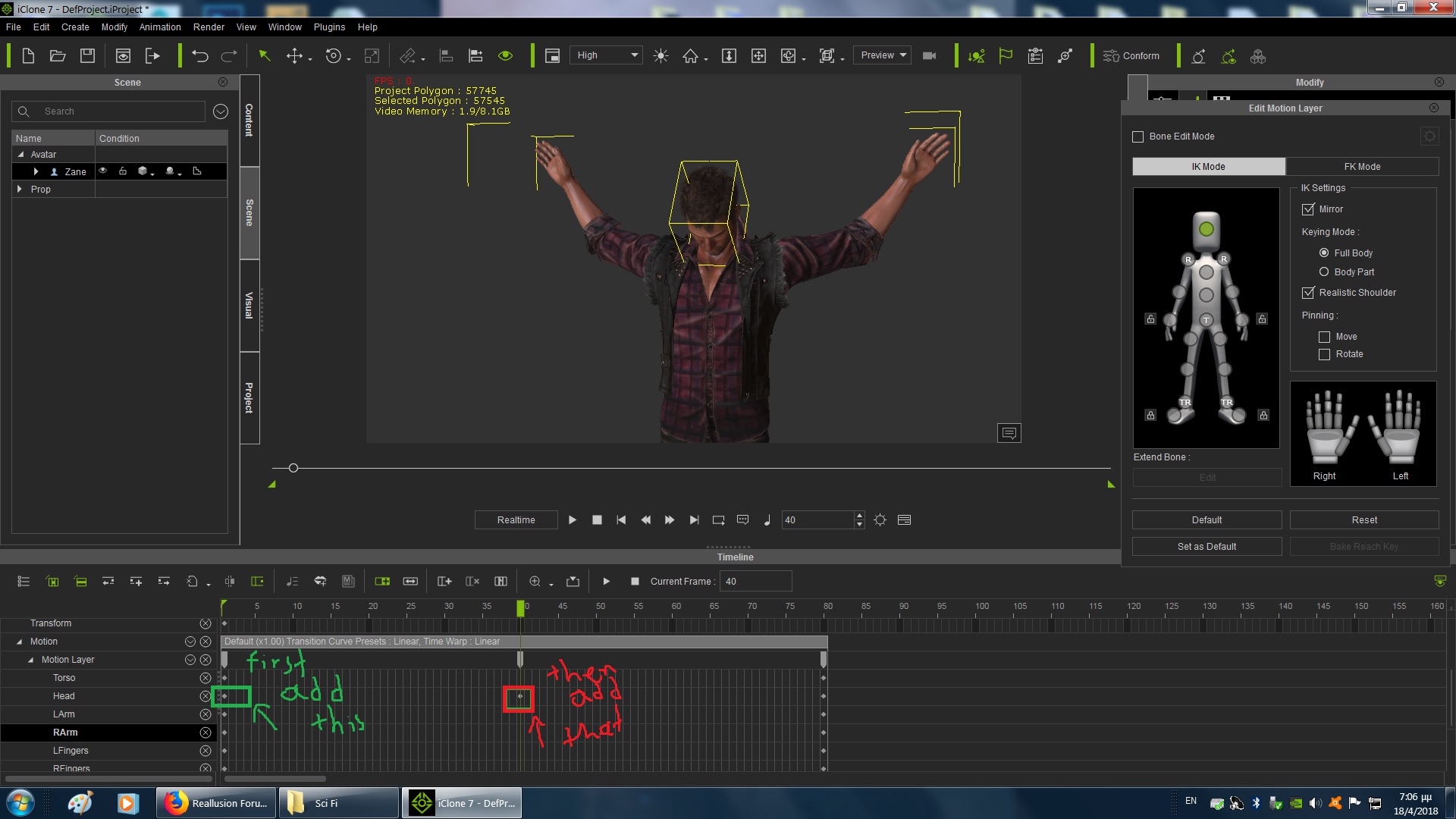1456x819 pixels.
Task: Click the loop playback icon
Action: point(718,520)
